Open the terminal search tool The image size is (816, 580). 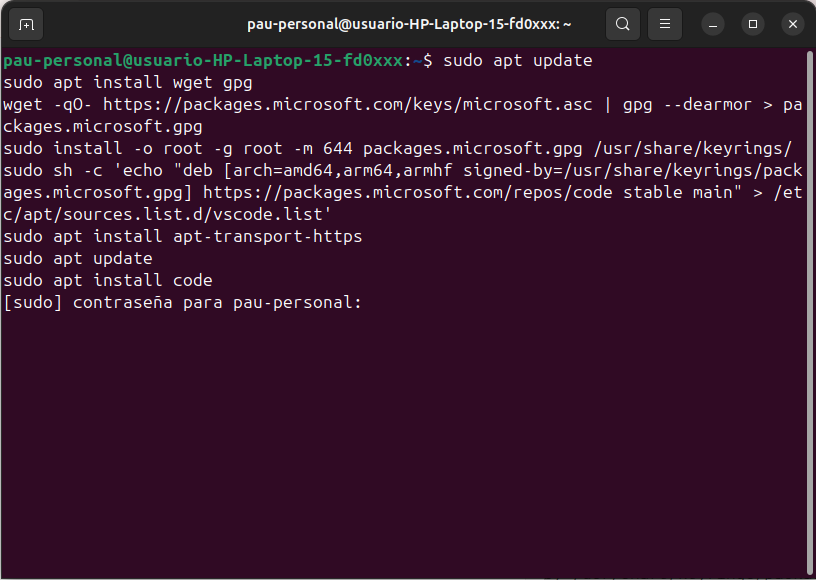[x=623, y=24]
